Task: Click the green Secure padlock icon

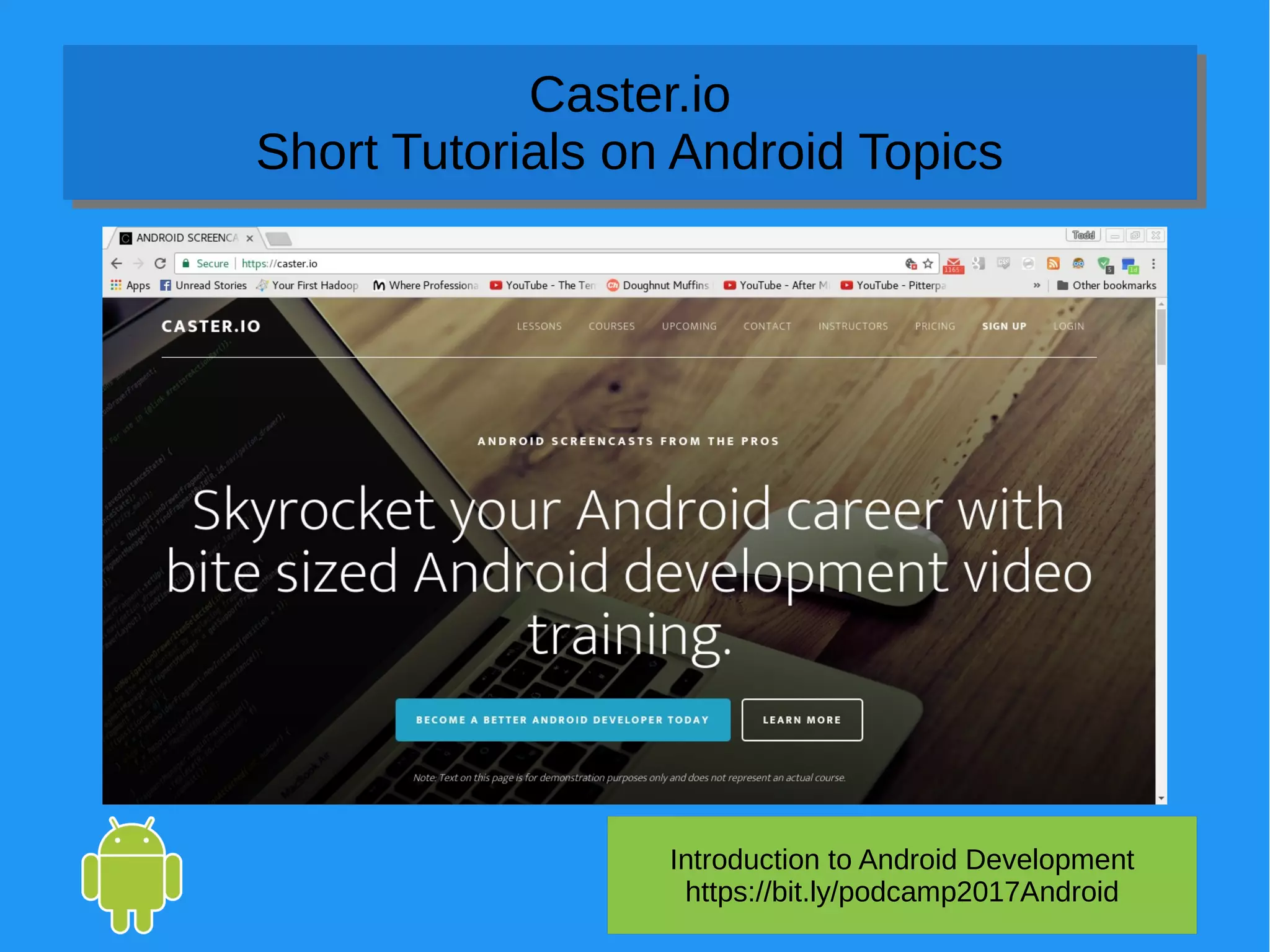Action: [185, 264]
